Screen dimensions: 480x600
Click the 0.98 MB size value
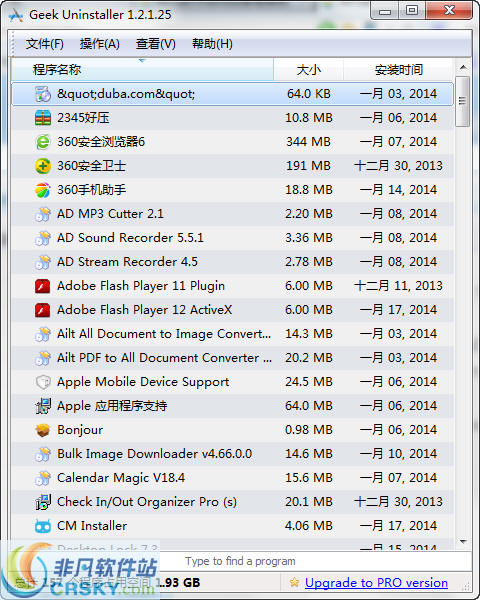click(309, 430)
